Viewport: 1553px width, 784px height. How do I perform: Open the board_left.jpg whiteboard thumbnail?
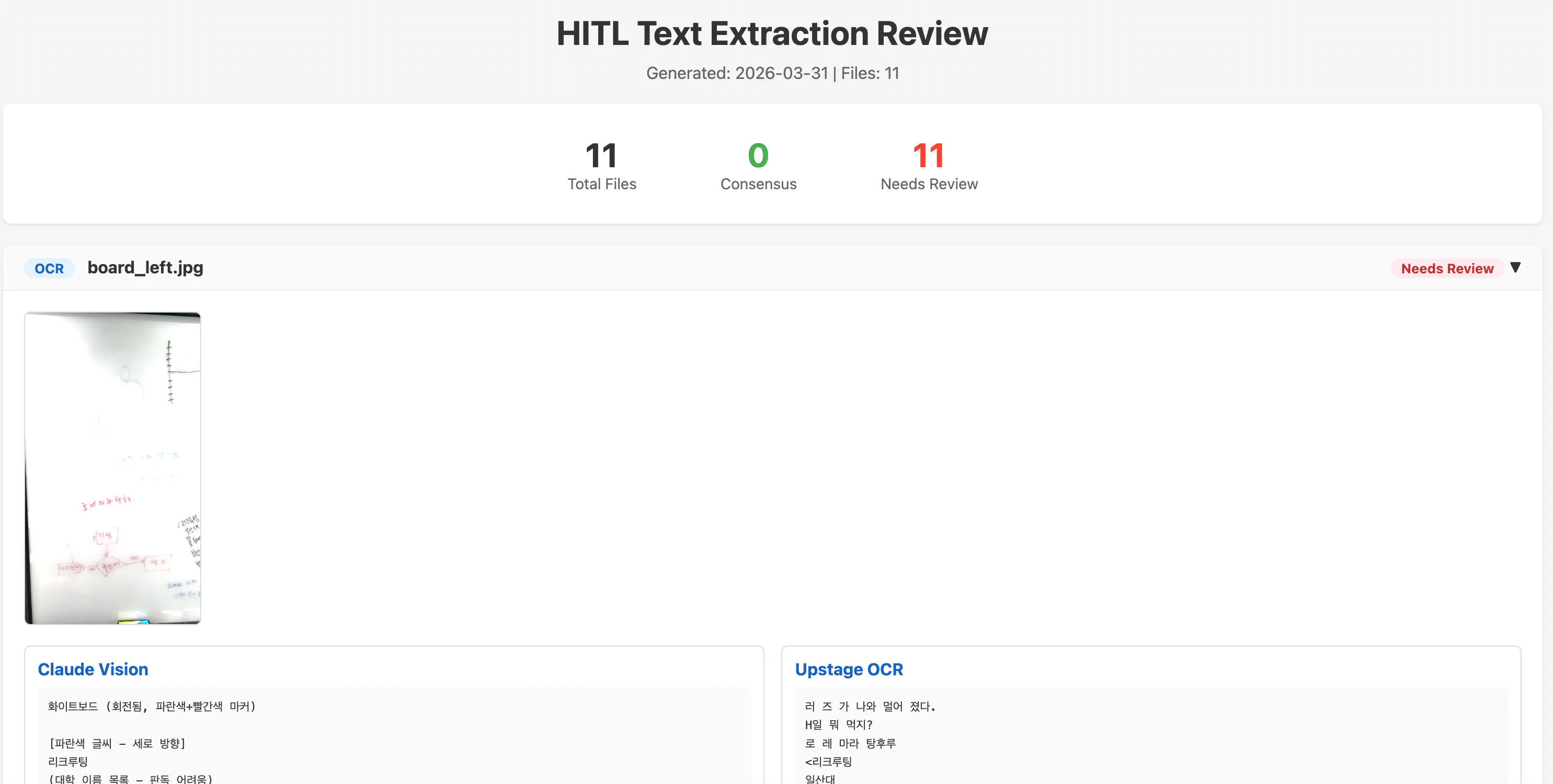coord(113,468)
